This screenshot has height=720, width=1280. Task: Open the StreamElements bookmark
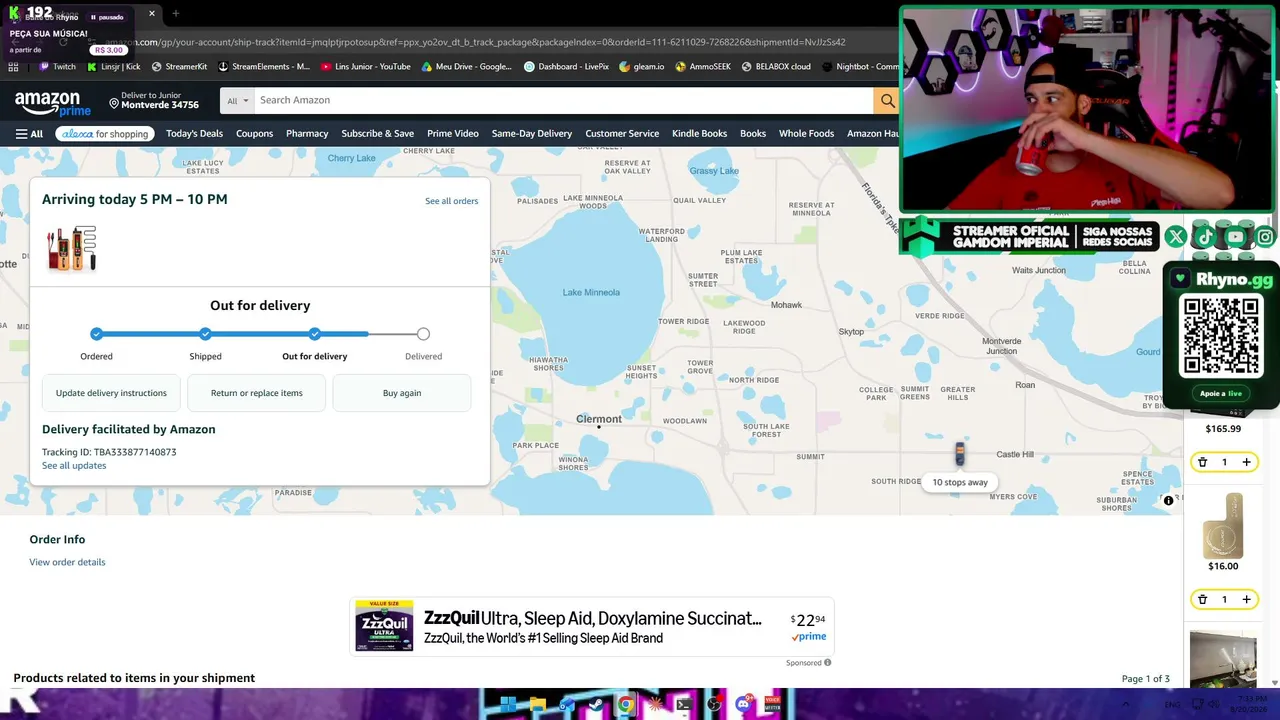pyautogui.click(x=264, y=67)
